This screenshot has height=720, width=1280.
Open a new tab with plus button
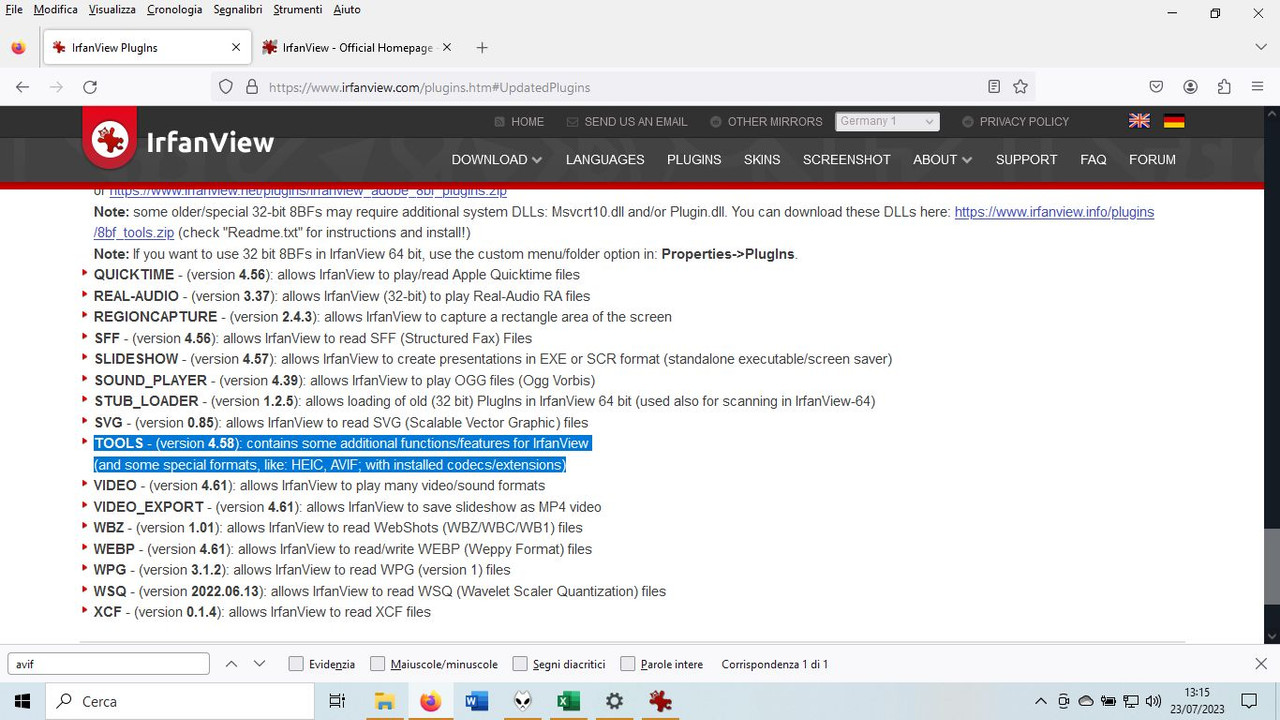pyautogui.click(x=482, y=47)
